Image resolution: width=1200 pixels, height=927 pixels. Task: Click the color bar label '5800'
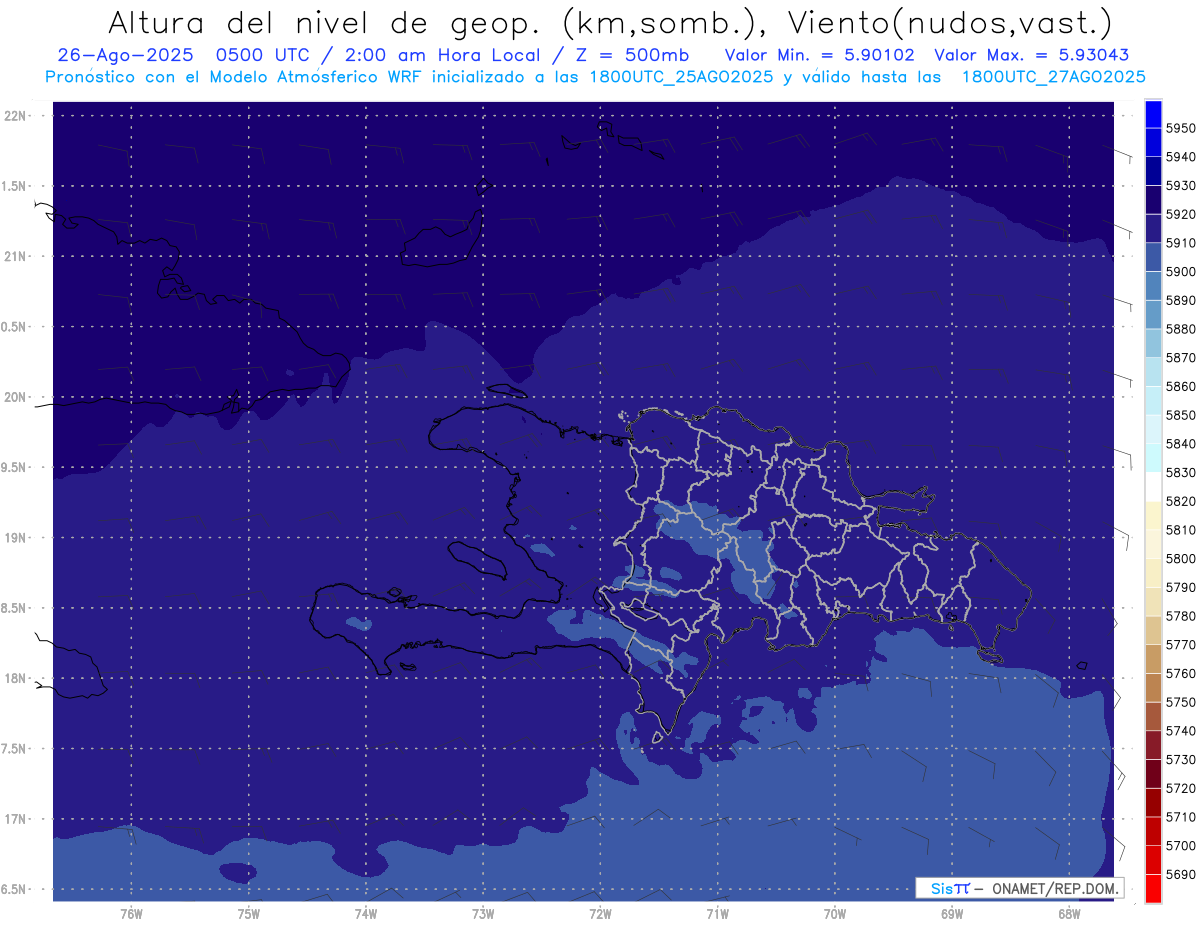pos(1180,559)
